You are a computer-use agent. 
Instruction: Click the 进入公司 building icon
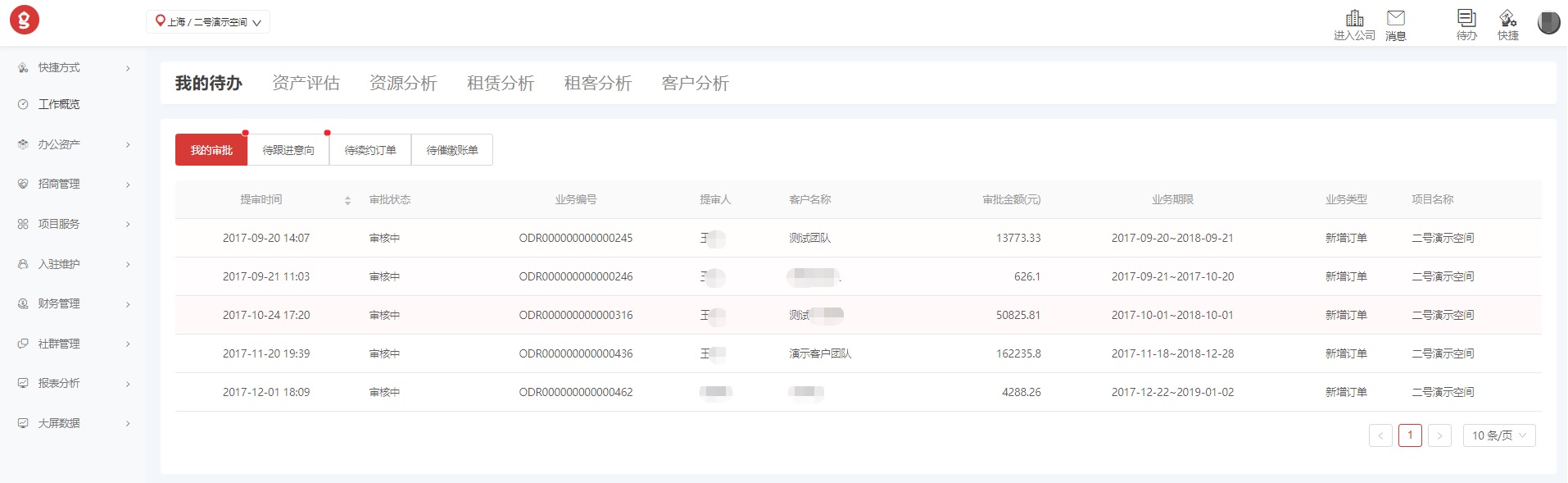coord(1354,20)
